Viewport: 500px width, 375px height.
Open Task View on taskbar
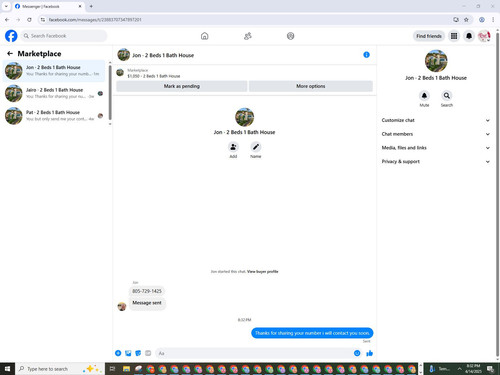coord(113,369)
